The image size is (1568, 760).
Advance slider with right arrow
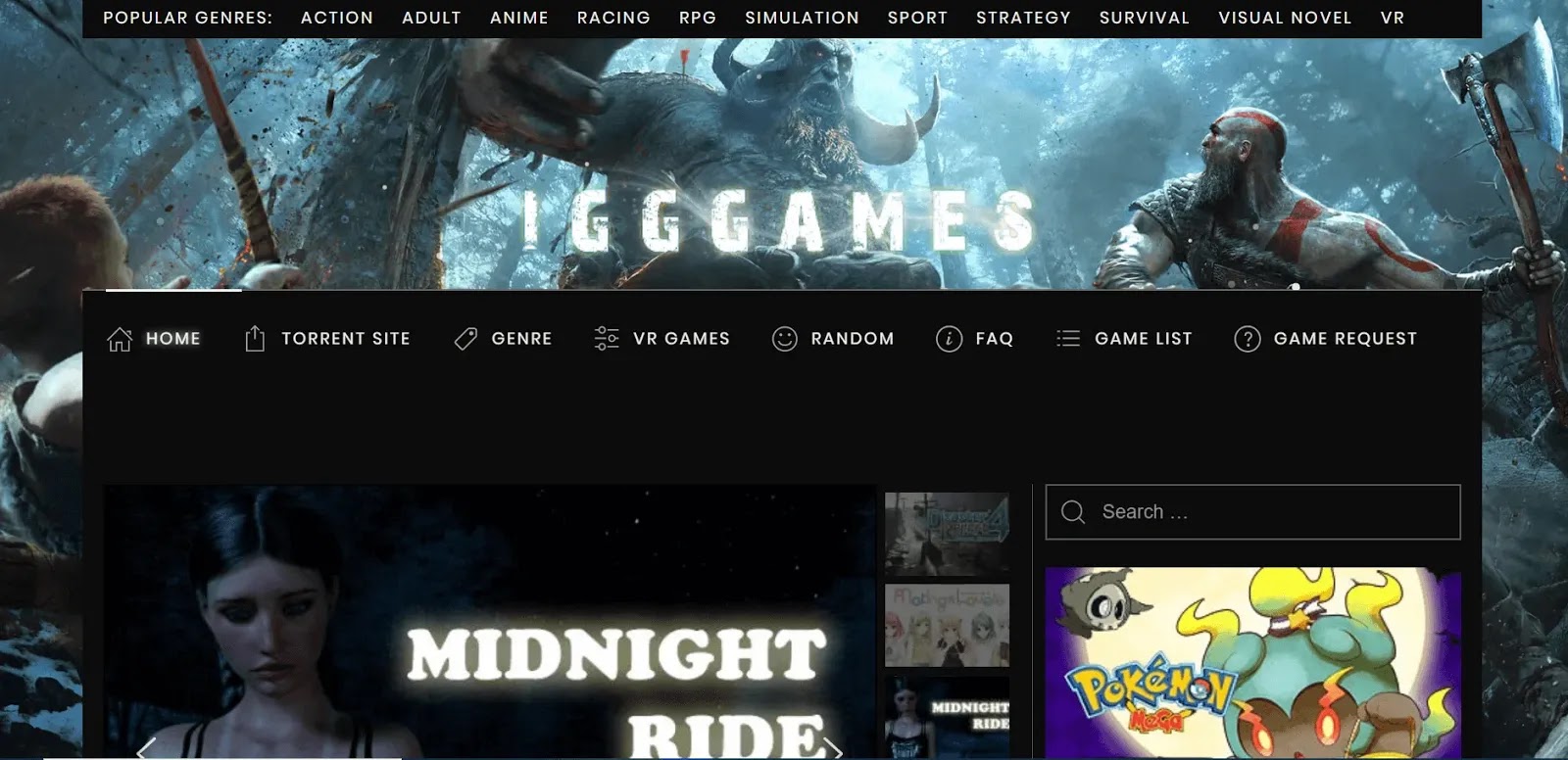coord(833,749)
